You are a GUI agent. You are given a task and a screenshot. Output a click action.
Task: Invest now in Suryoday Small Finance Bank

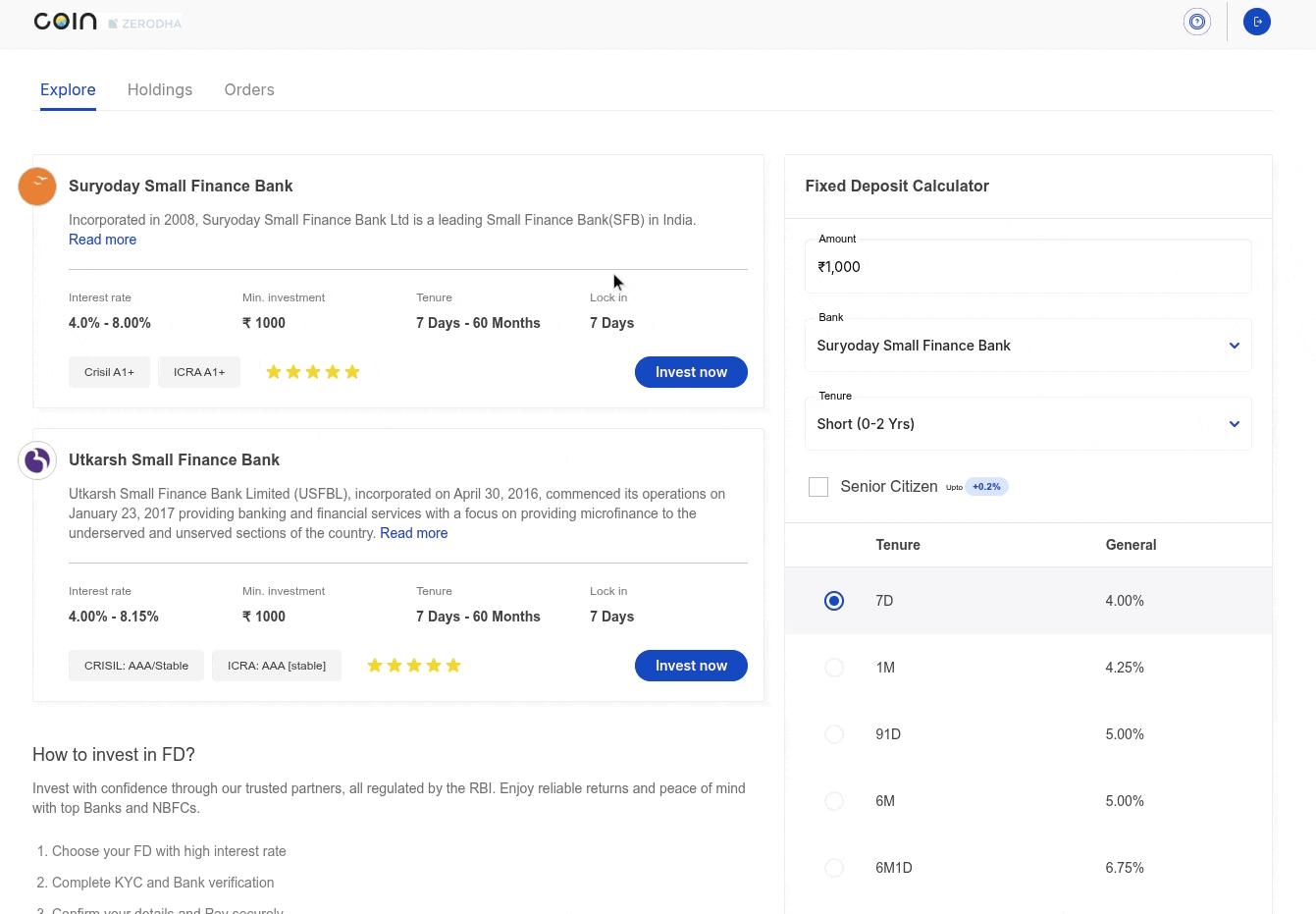(x=691, y=372)
